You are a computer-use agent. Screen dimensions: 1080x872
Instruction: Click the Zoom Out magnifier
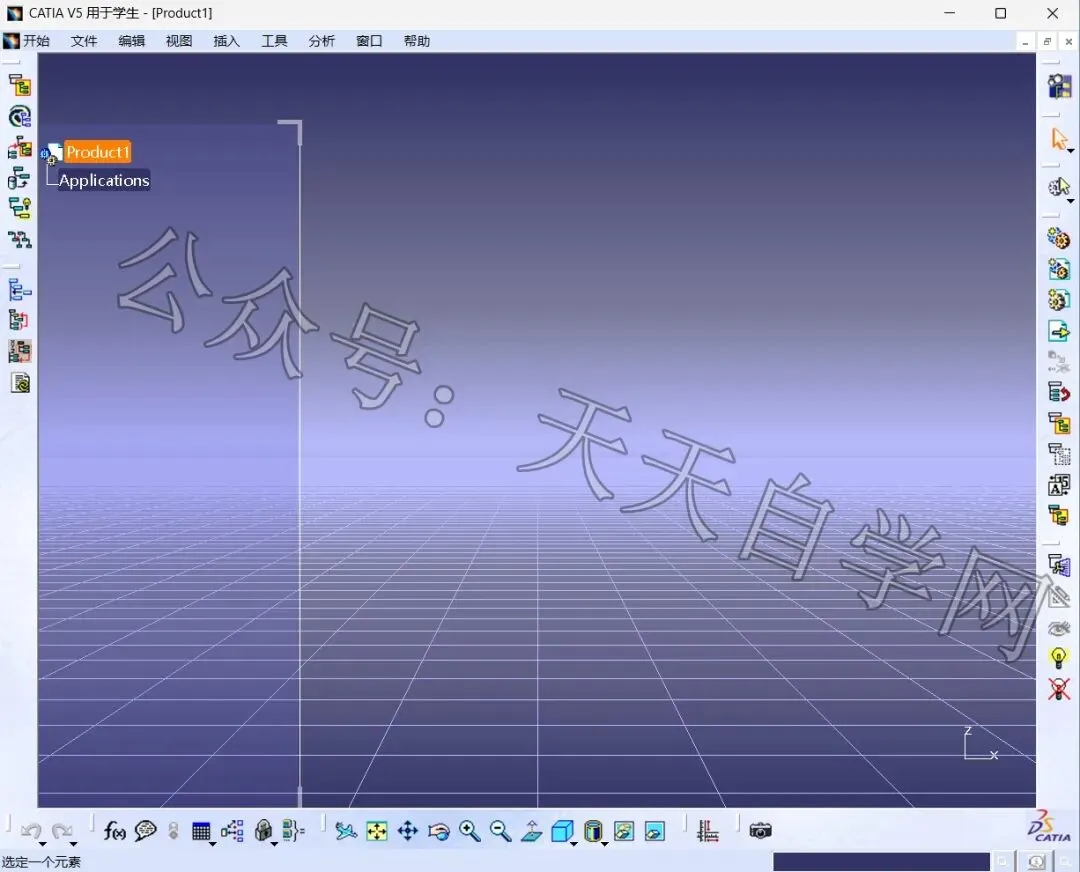pyautogui.click(x=501, y=831)
